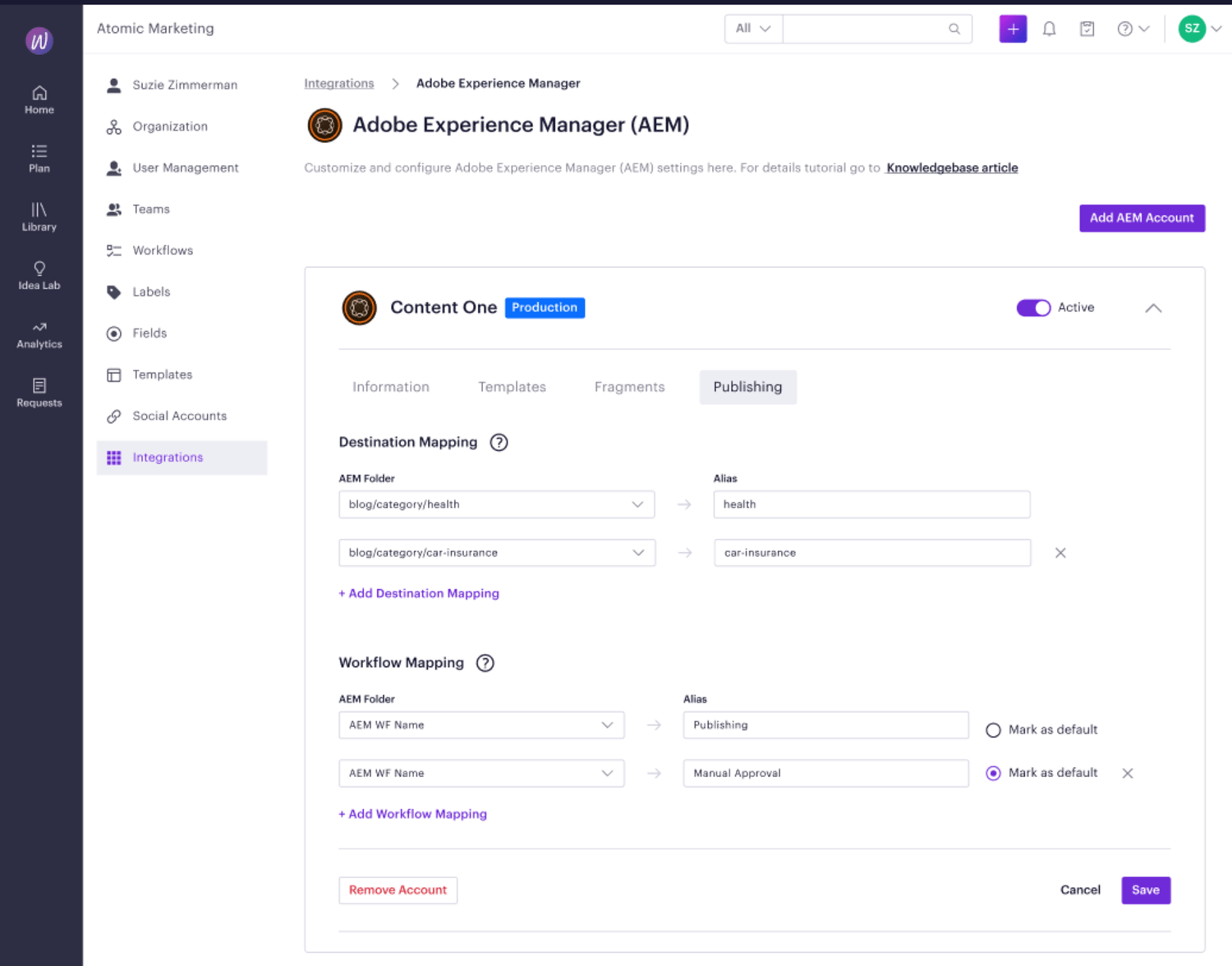Open the blog/category/health folder dropdown
This screenshot has height=966, width=1232.
click(496, 504)
